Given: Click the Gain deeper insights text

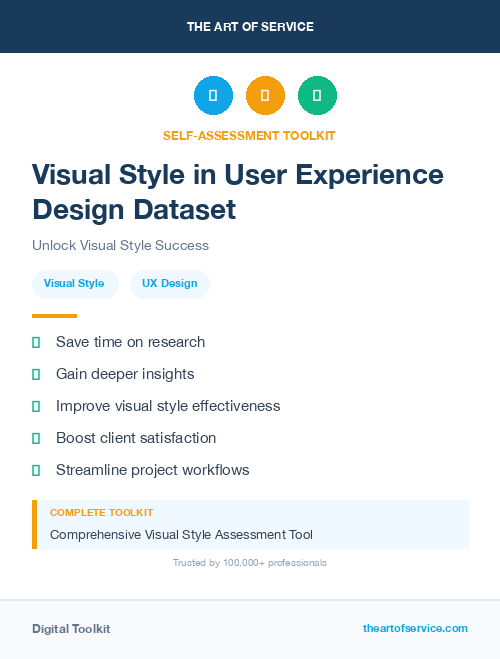Looking at the screenshot, I should click(125, 374).
